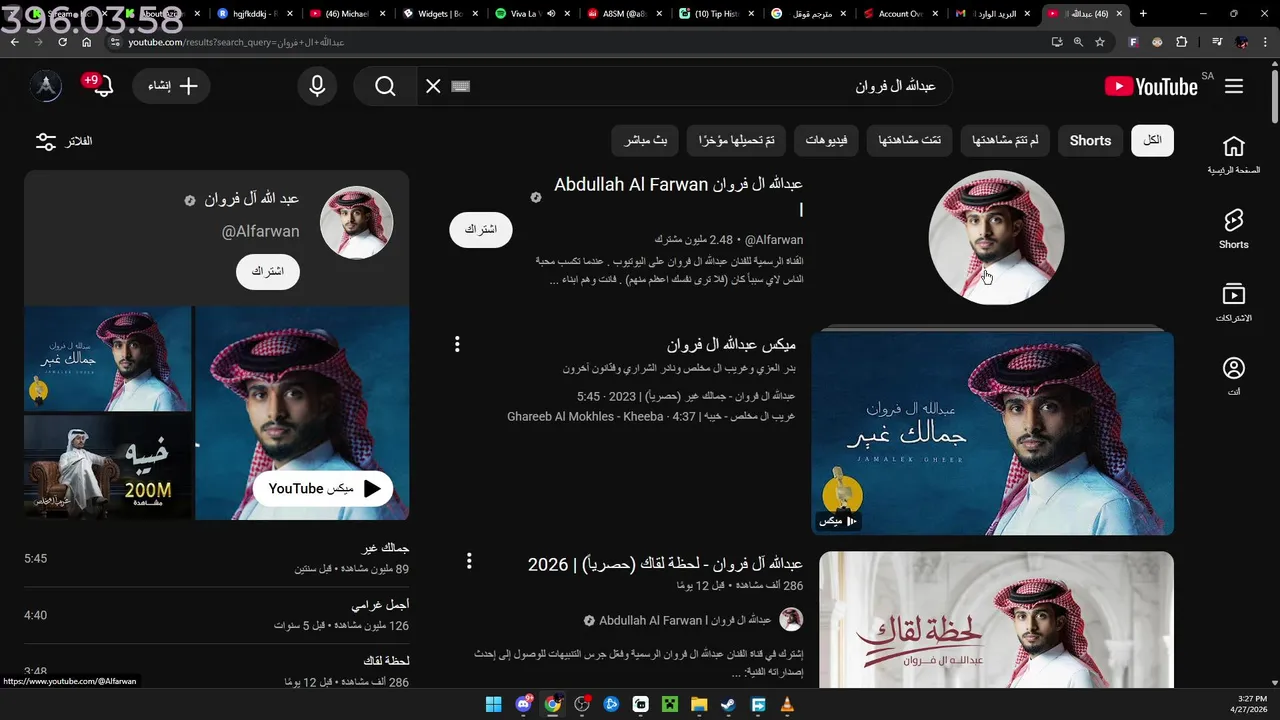Select the بث مباشر filter chip

(646, 141)
